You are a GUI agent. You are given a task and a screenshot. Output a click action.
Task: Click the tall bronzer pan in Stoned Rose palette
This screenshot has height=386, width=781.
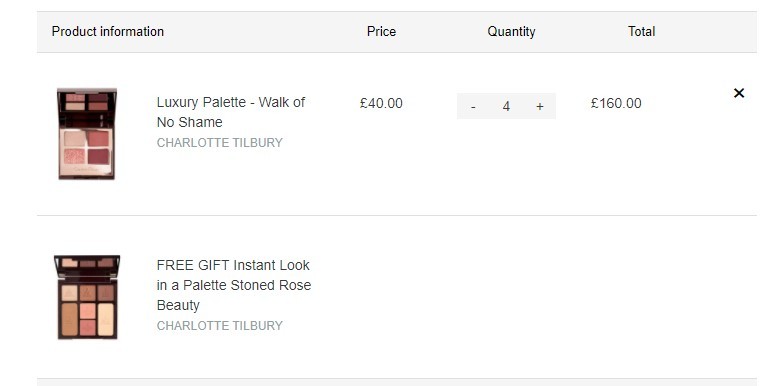pos(69,319)
